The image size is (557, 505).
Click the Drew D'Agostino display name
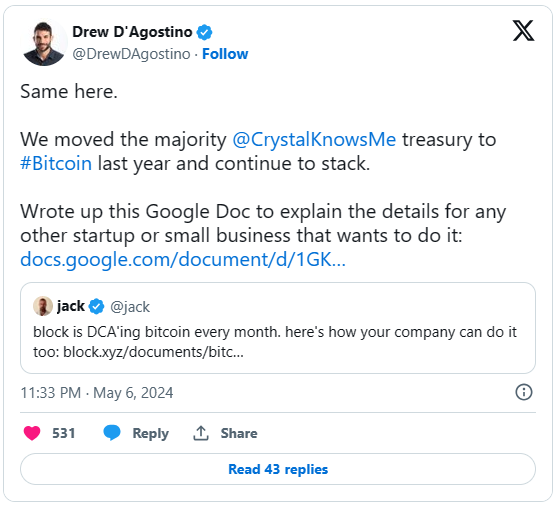coord(133,32)
